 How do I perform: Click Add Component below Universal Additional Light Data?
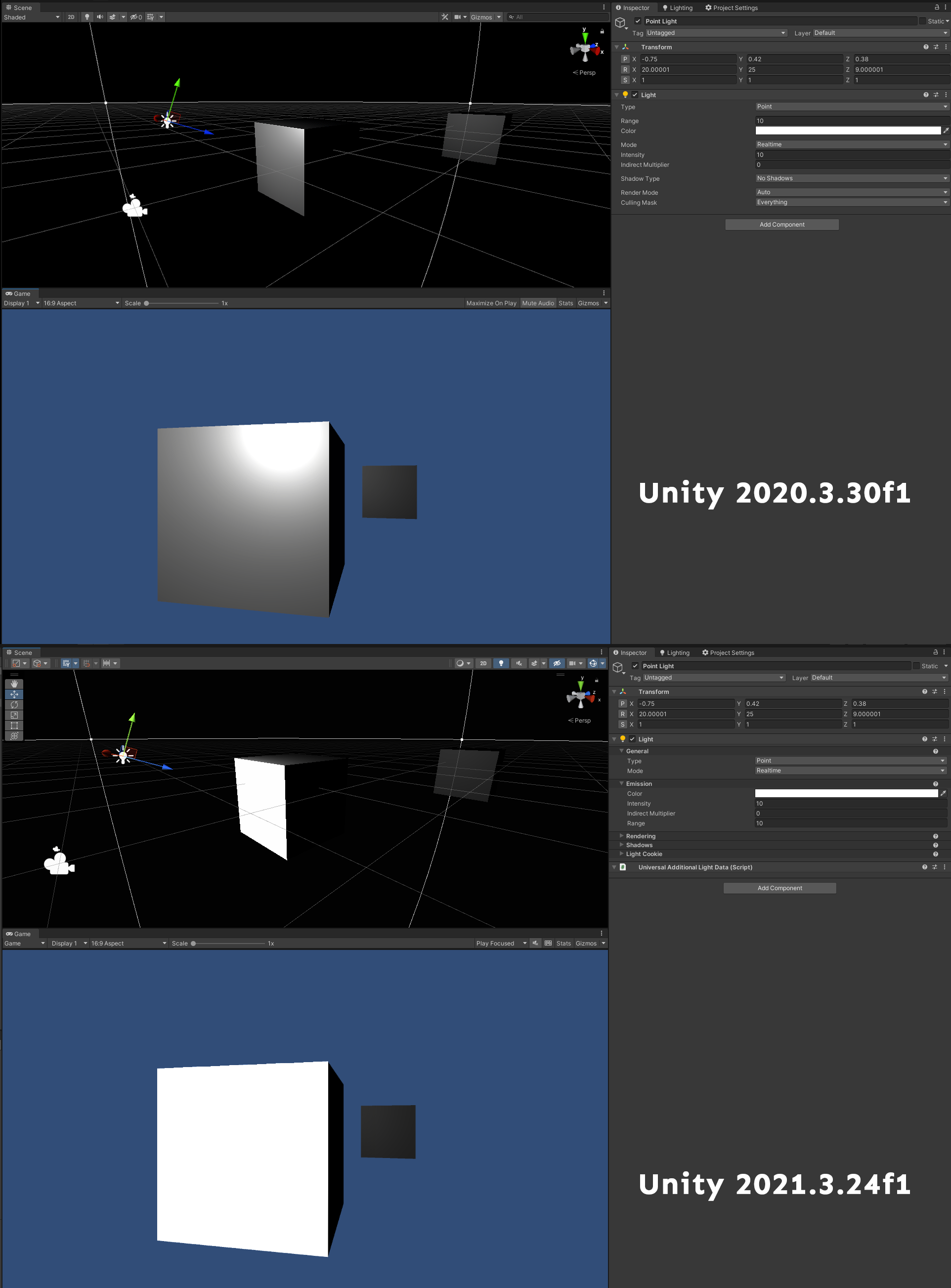coord(779,888)
